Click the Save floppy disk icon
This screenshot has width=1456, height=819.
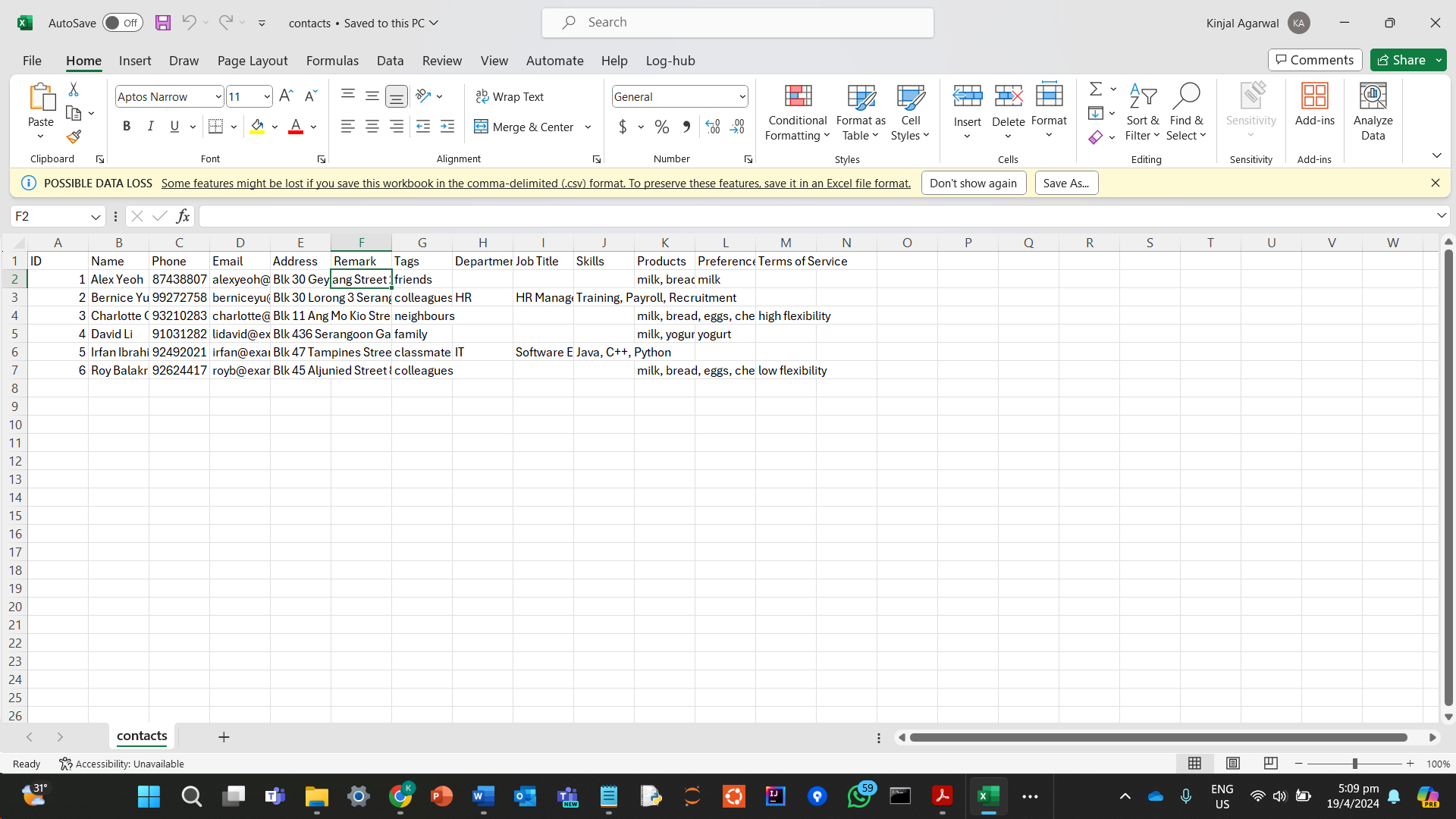[x=163, y=23]
